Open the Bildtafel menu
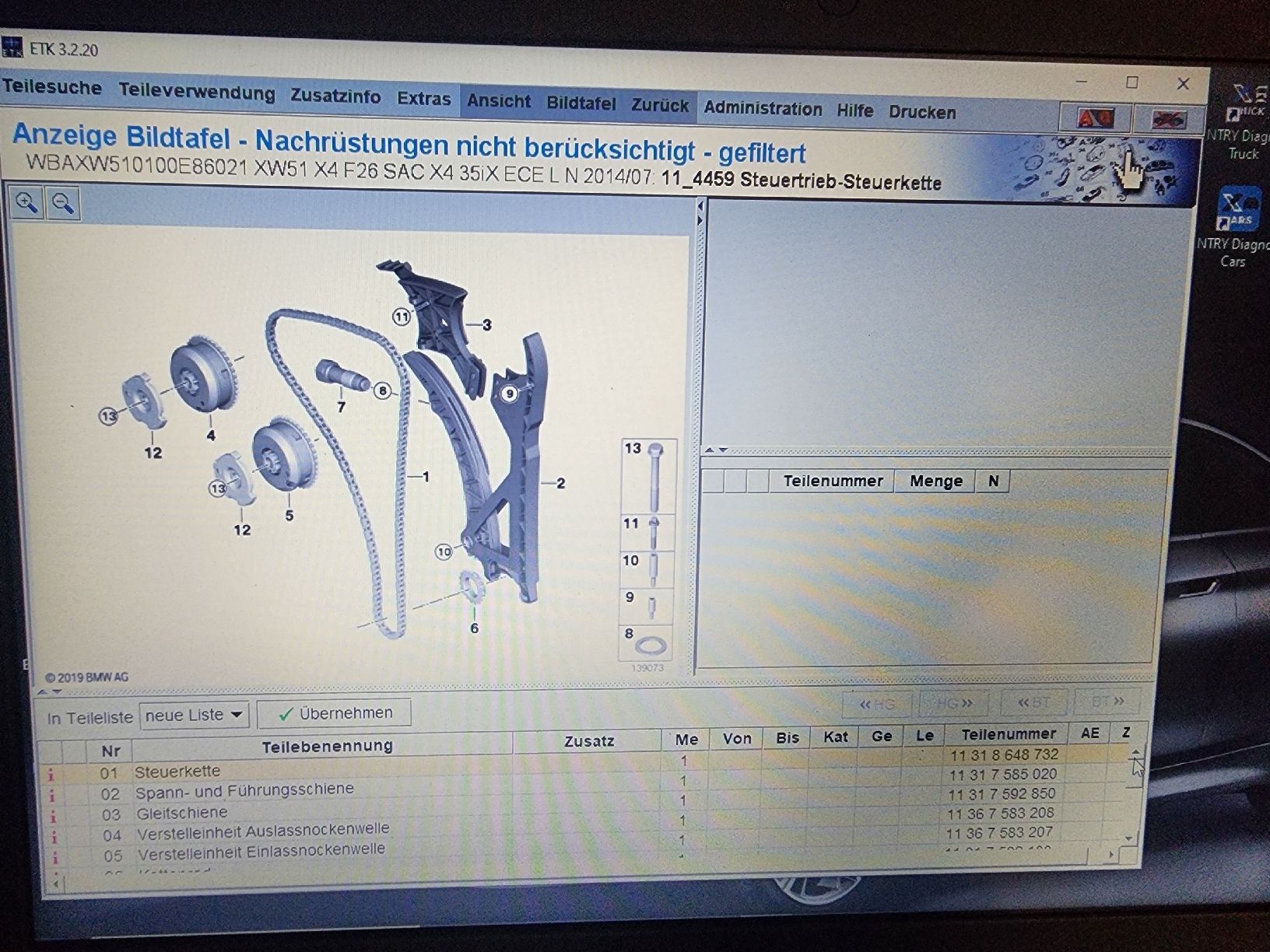Screen dimensions: 1270x952 tap(581, 103)
